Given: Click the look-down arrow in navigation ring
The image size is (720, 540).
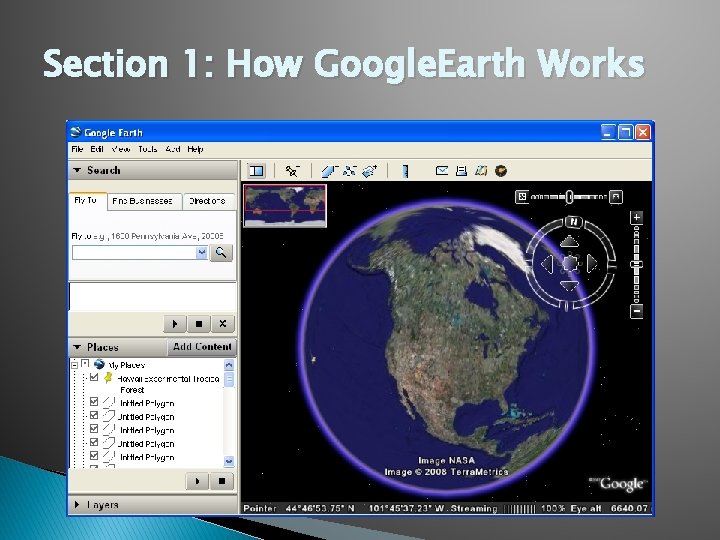Looking at the screenshot, I should (569, 286).
